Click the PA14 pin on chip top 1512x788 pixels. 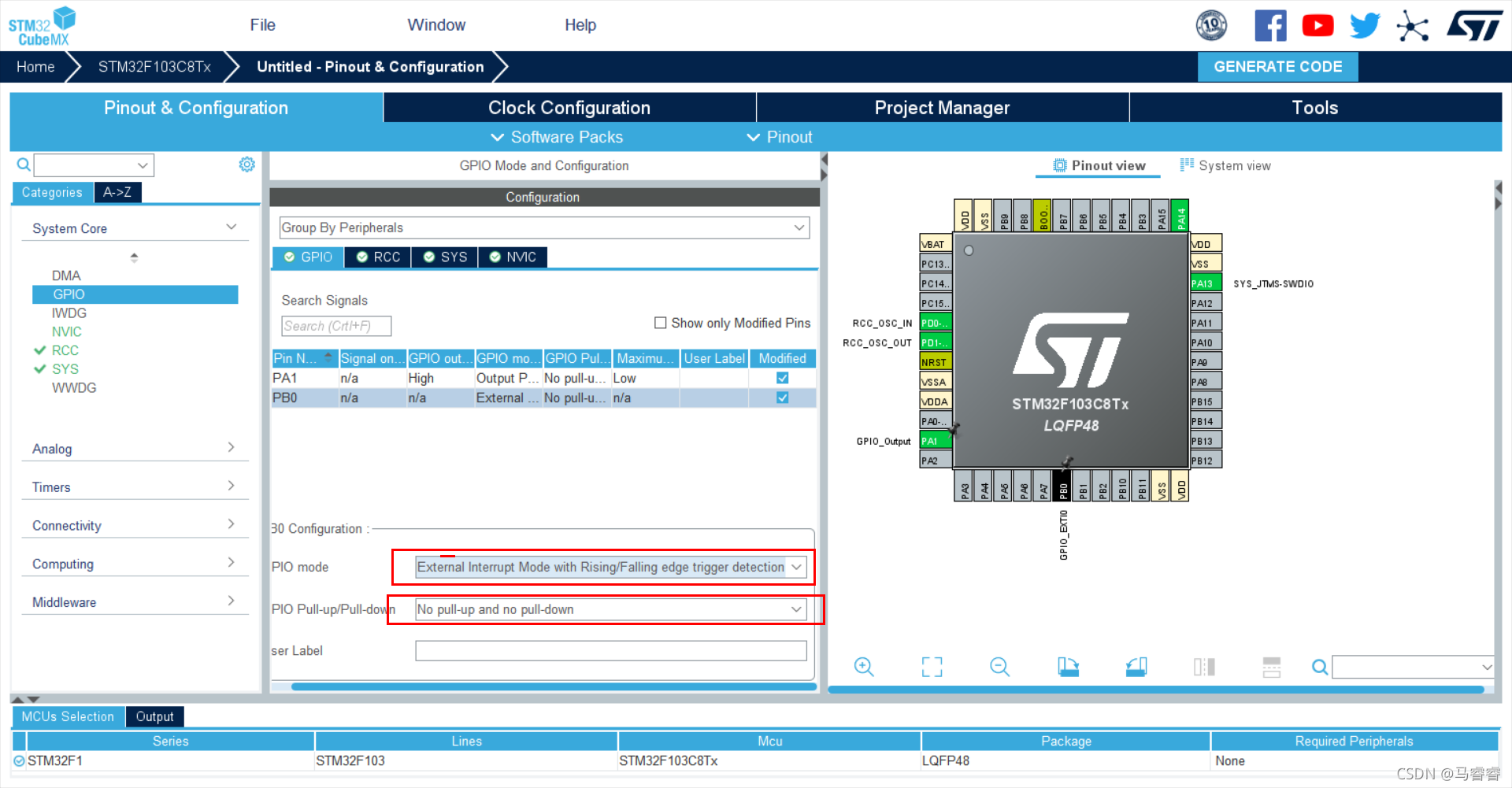1180,215
